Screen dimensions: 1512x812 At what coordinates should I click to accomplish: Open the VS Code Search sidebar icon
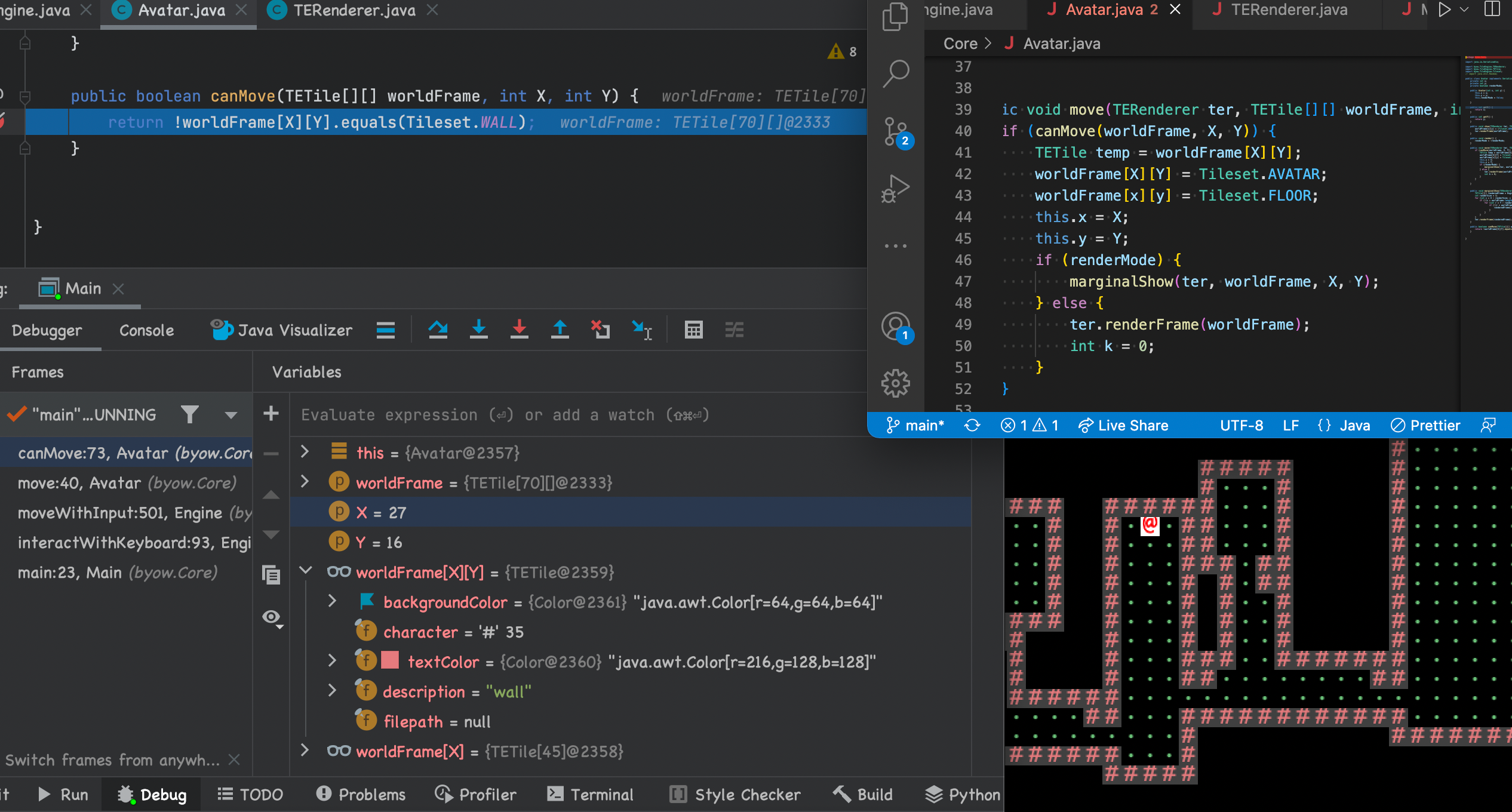(x=895, y=74)
